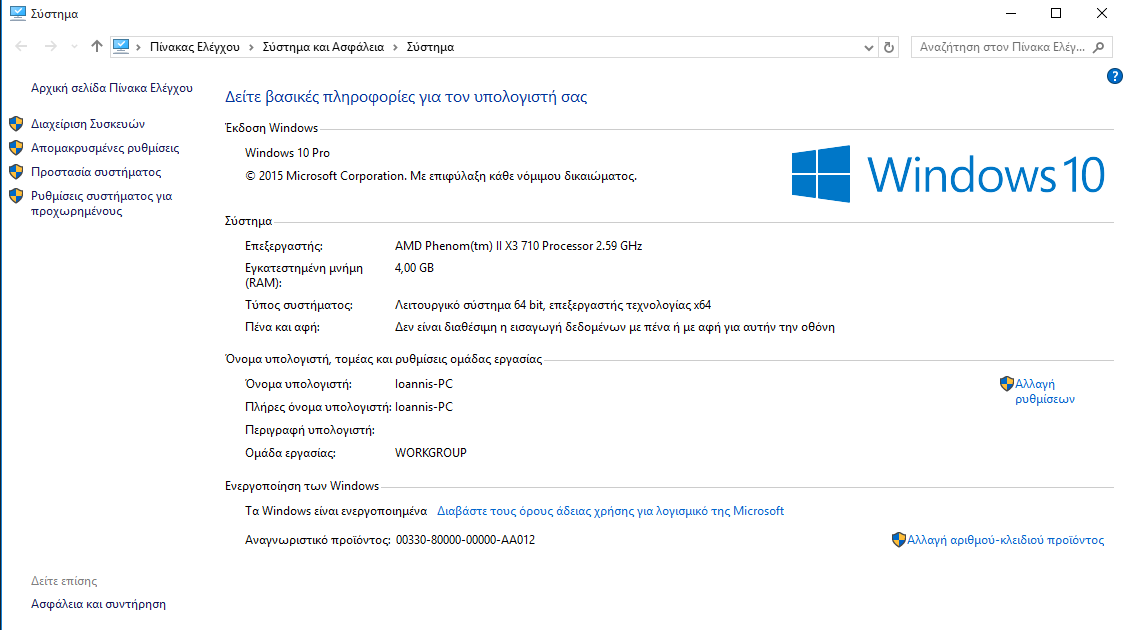Click the Ioannis-PC value next to Όνομα υπολογιστή

click(424, 384)
